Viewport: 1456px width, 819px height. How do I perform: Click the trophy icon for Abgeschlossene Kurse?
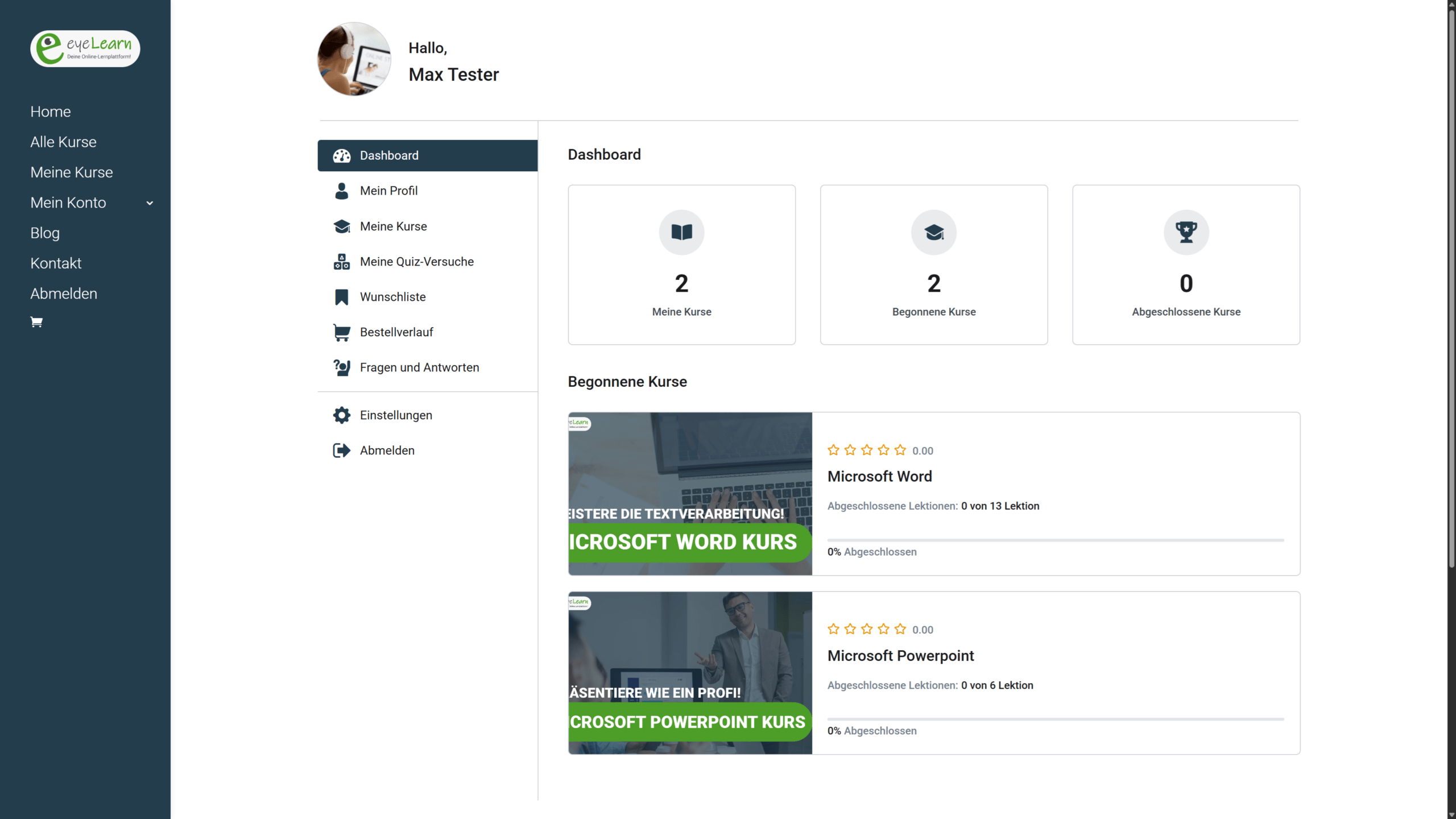pyautogui.click(x=1186, y=232)
